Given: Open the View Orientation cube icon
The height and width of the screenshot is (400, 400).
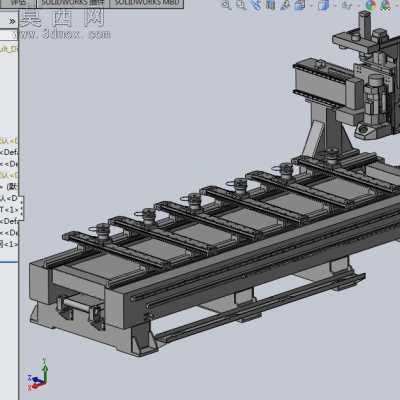Looking at the screenshot, I should point(300,5).
